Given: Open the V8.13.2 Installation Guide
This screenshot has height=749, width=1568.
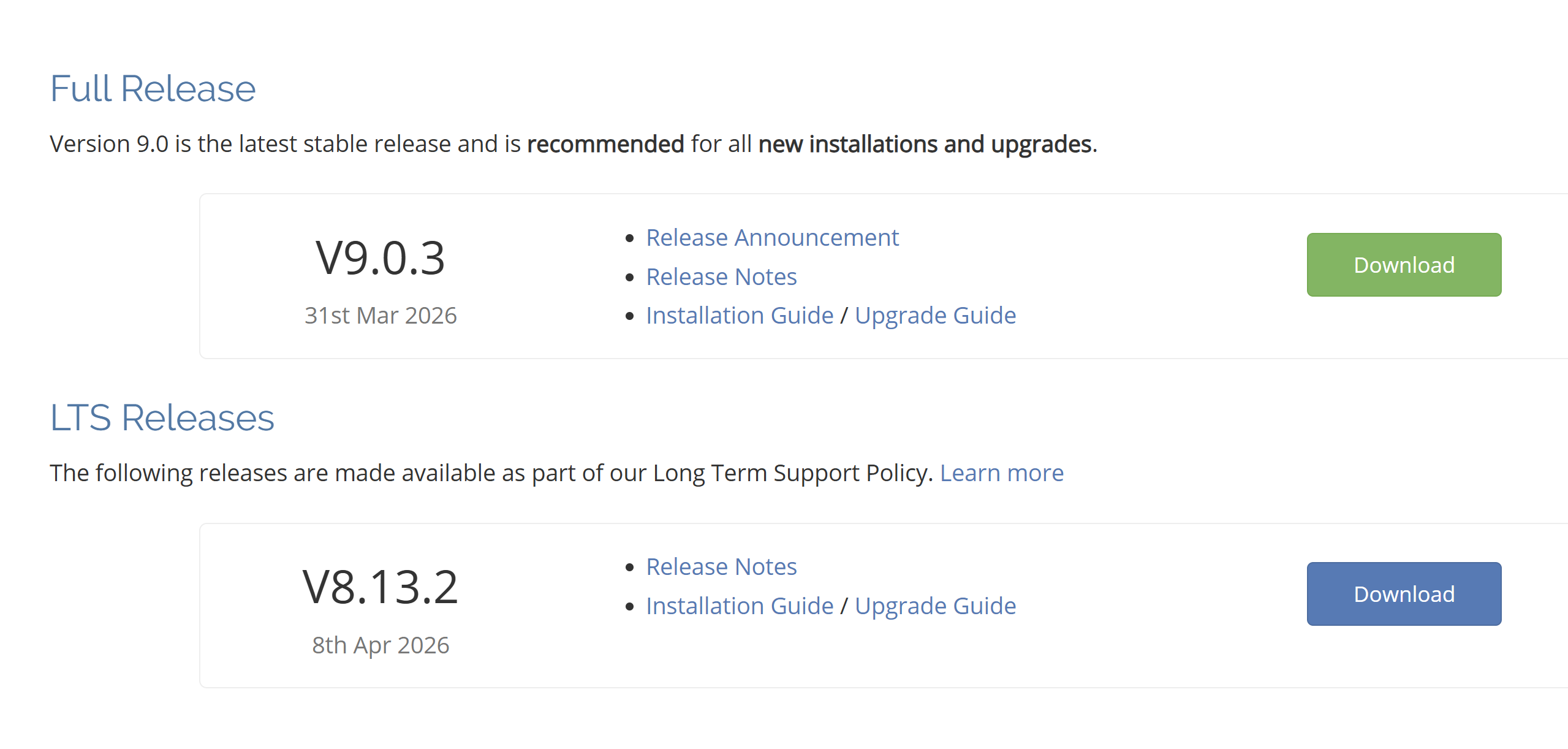Looking at the screenshot, I should point(740,606).
